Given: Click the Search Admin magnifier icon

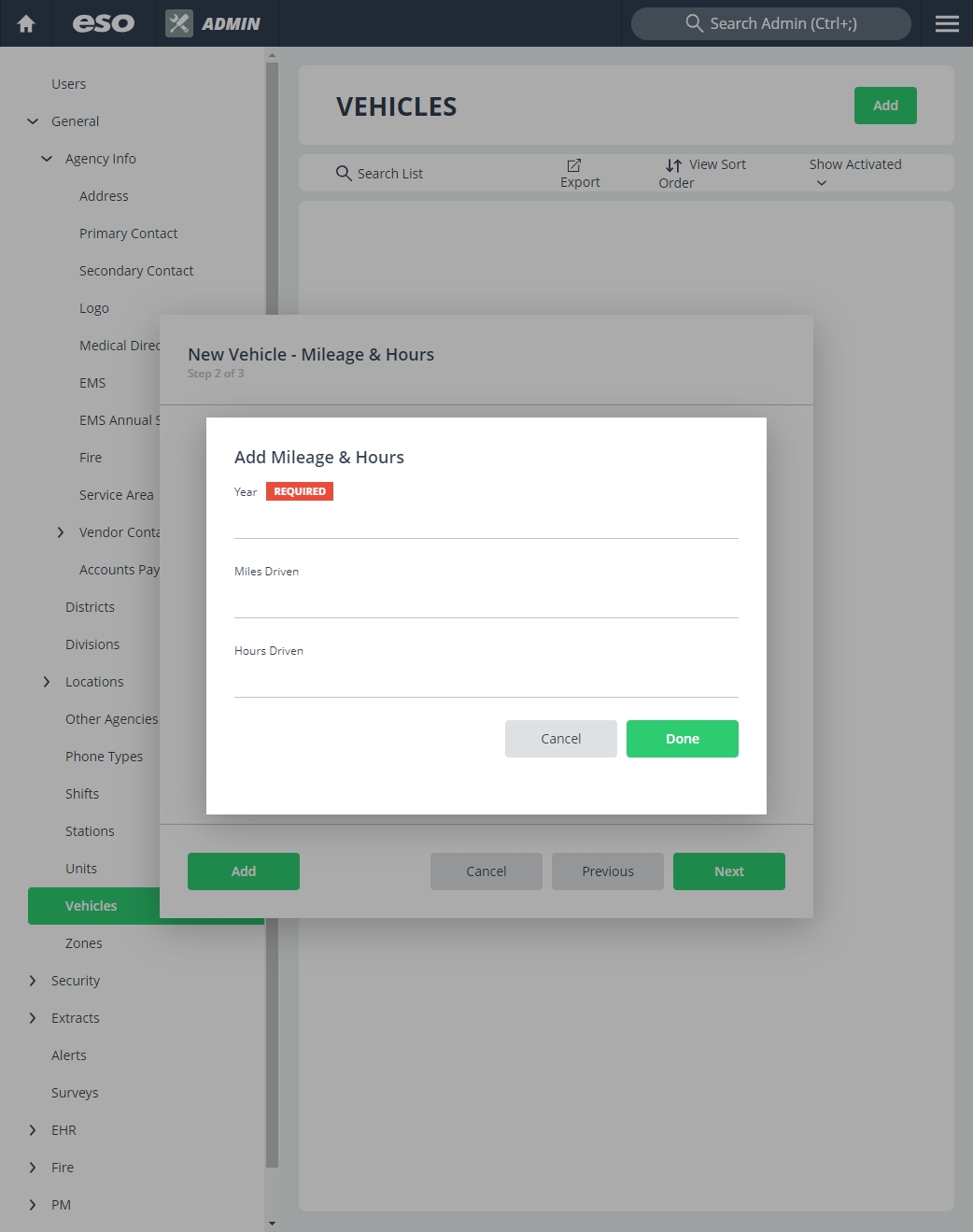Looking at the screenshot, I should coord(694,23).
